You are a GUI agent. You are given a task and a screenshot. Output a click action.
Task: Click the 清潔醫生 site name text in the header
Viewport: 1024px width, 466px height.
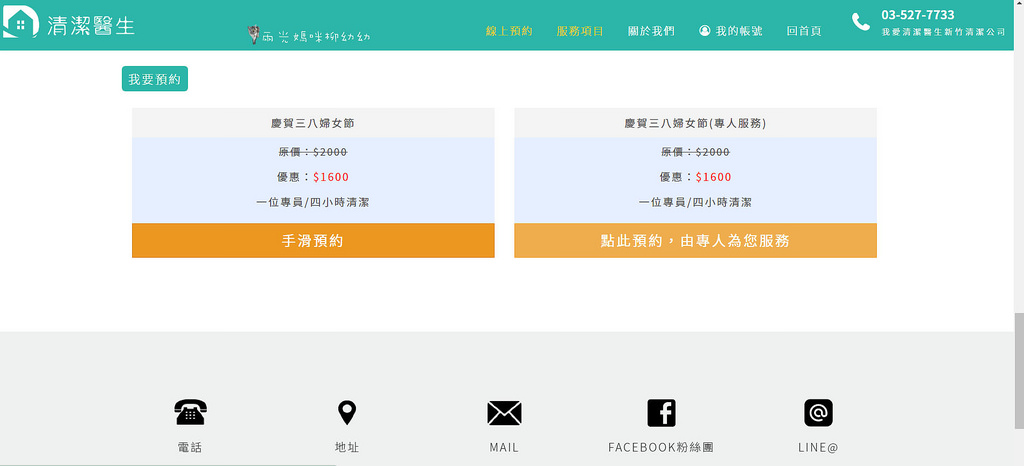coord(90,25)
